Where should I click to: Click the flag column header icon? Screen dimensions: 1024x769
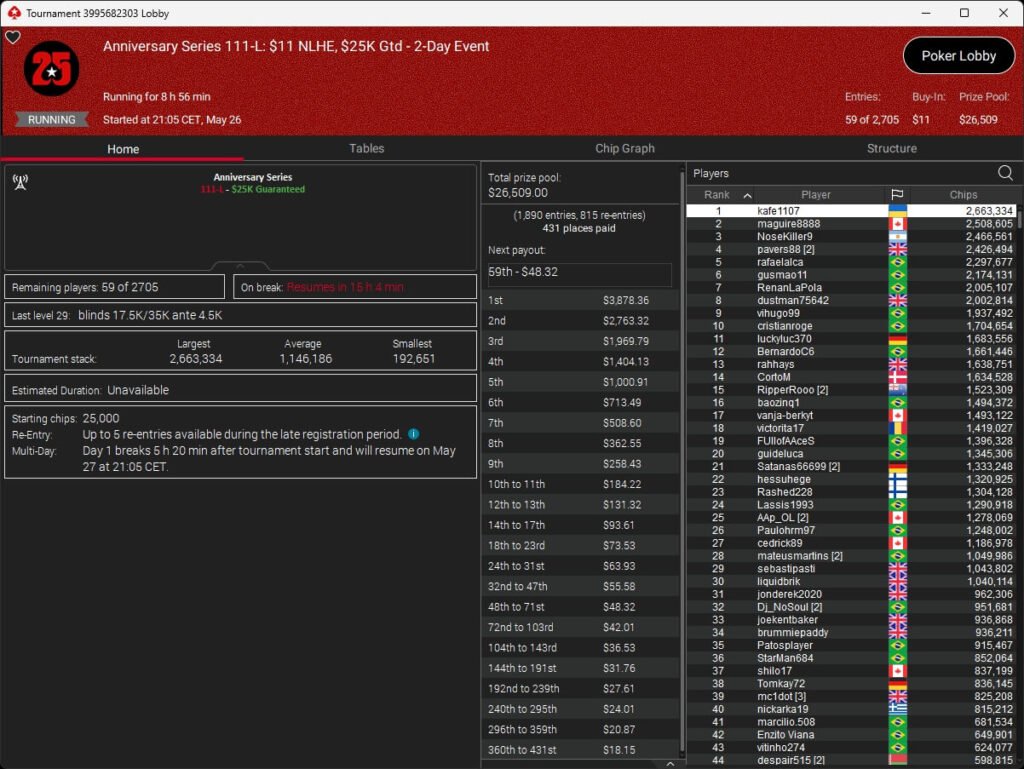[897, 195]
